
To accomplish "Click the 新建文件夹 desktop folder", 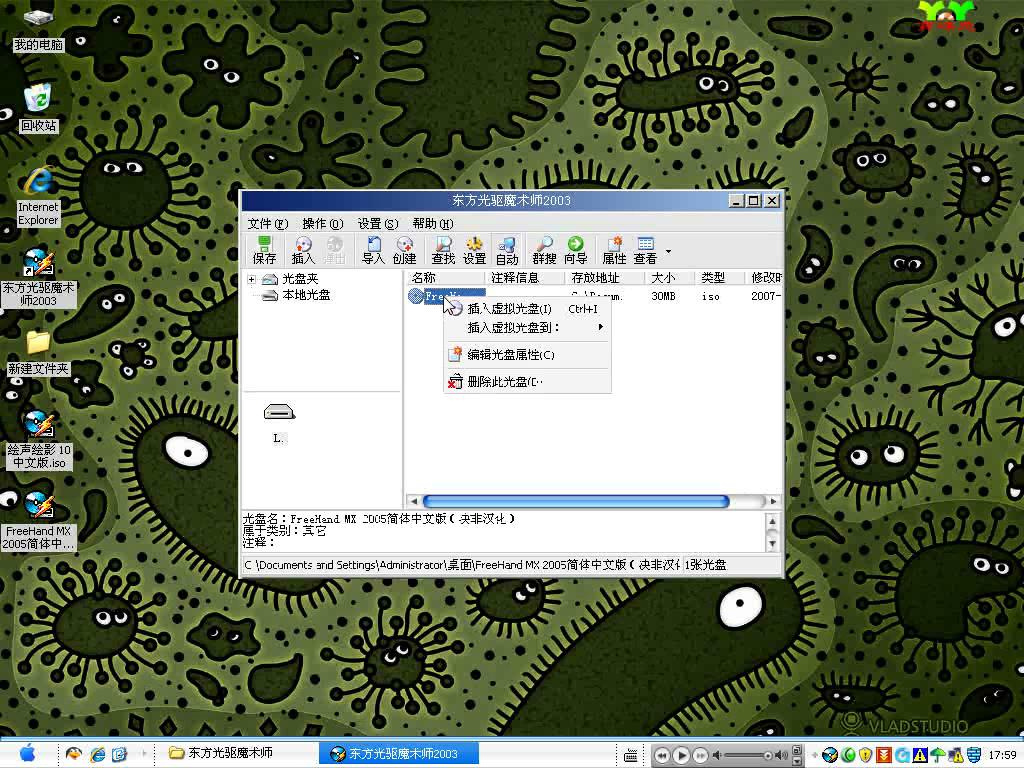I will (x=38, y=353).
